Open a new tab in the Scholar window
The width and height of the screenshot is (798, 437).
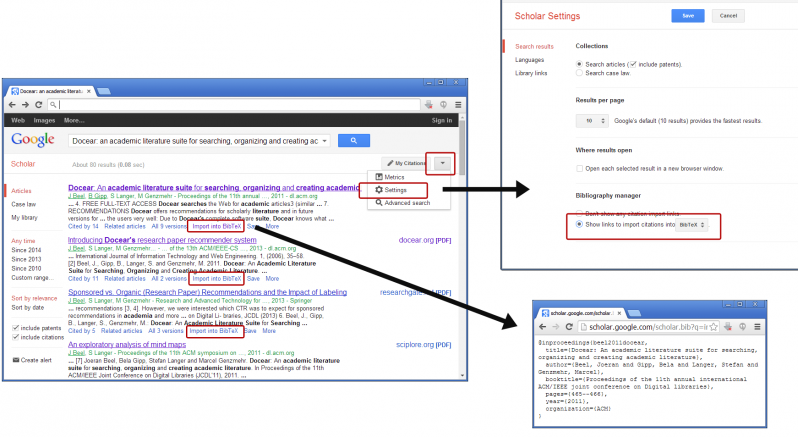click(x=104, y=91)
